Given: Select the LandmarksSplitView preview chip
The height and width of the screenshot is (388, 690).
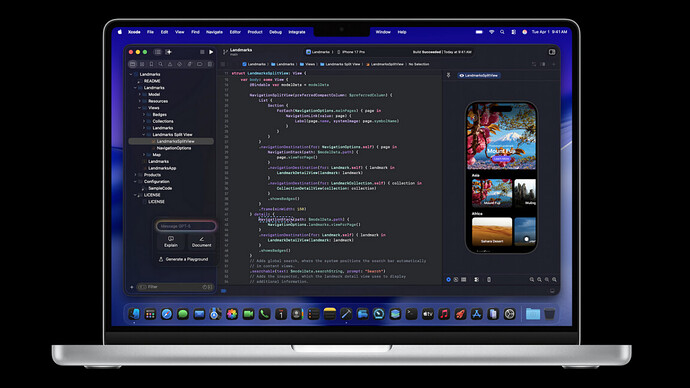Looking at the screenshot, I should (x=479, y=76).
